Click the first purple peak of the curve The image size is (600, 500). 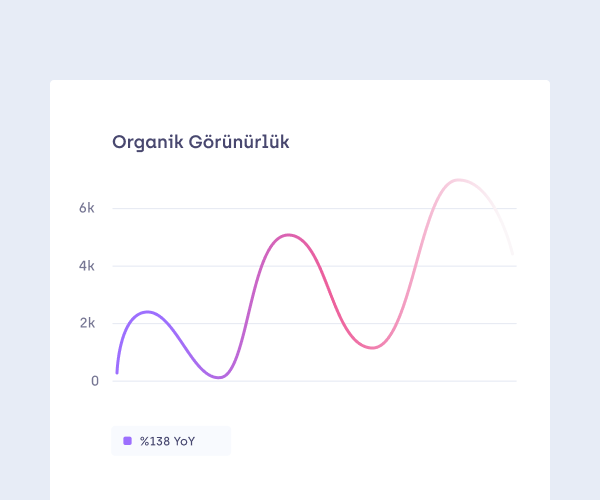pos(148,312)
